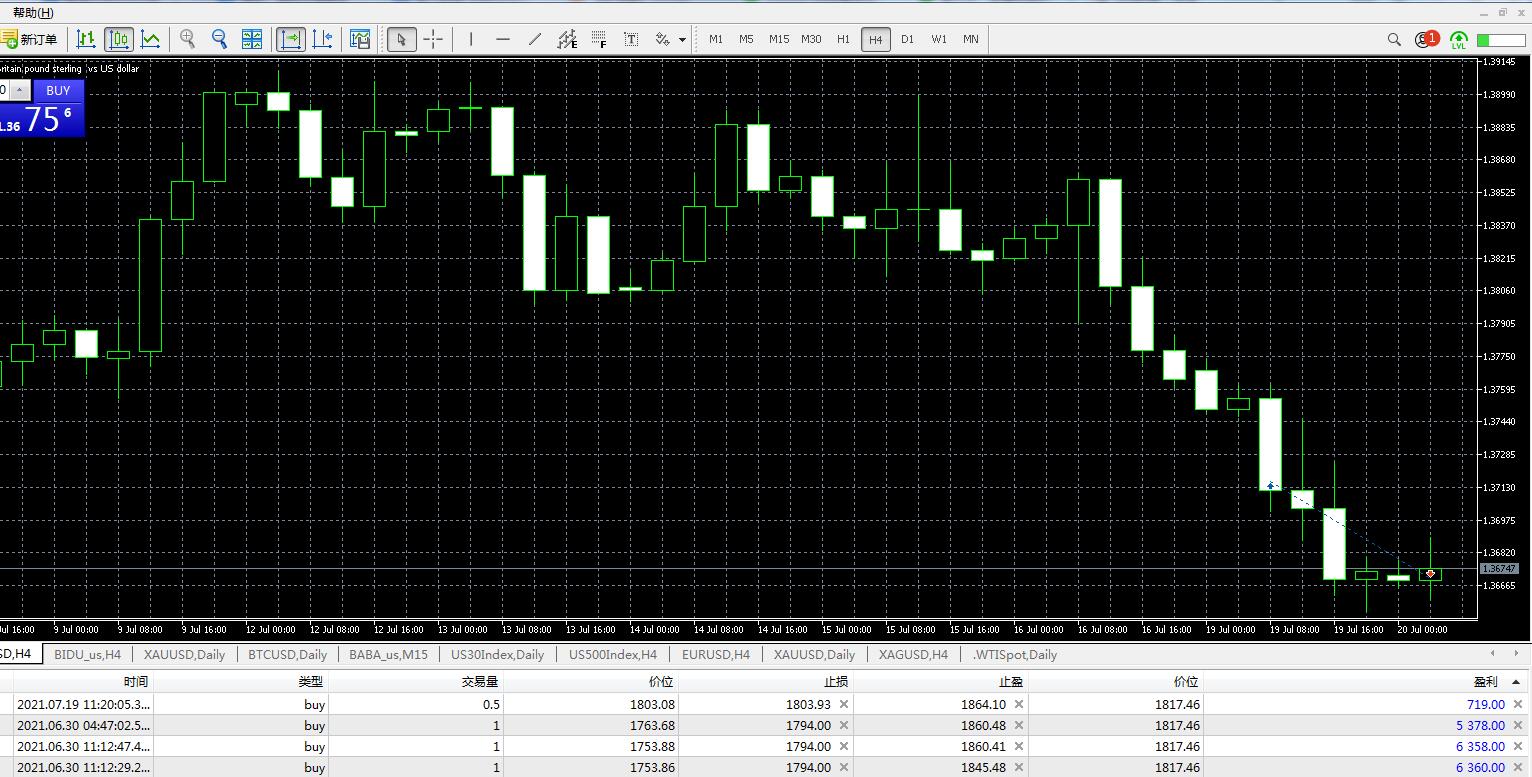The image size is (1532, 777).
Task: Select the equidistant channel tool
Action: (x=567, y=39)
